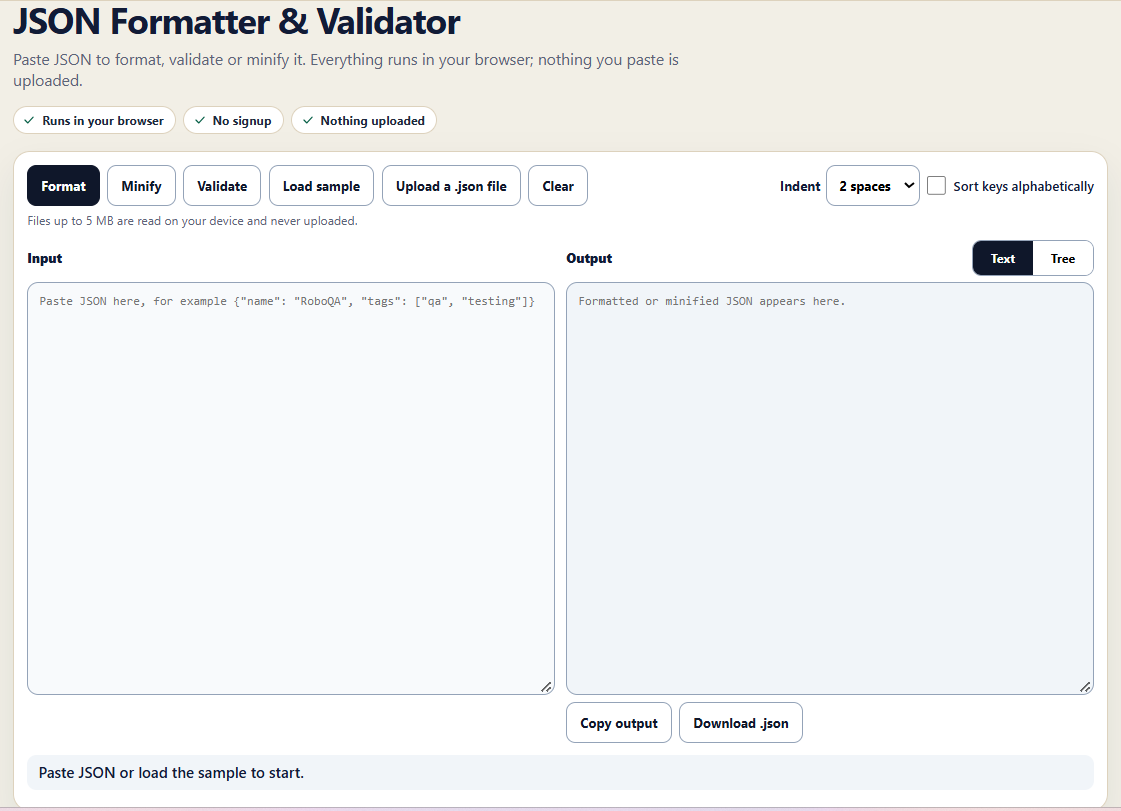Viewport: 1121px width, 811px height.
Task: Click the Format button
Action: click(x=64, y=186)
